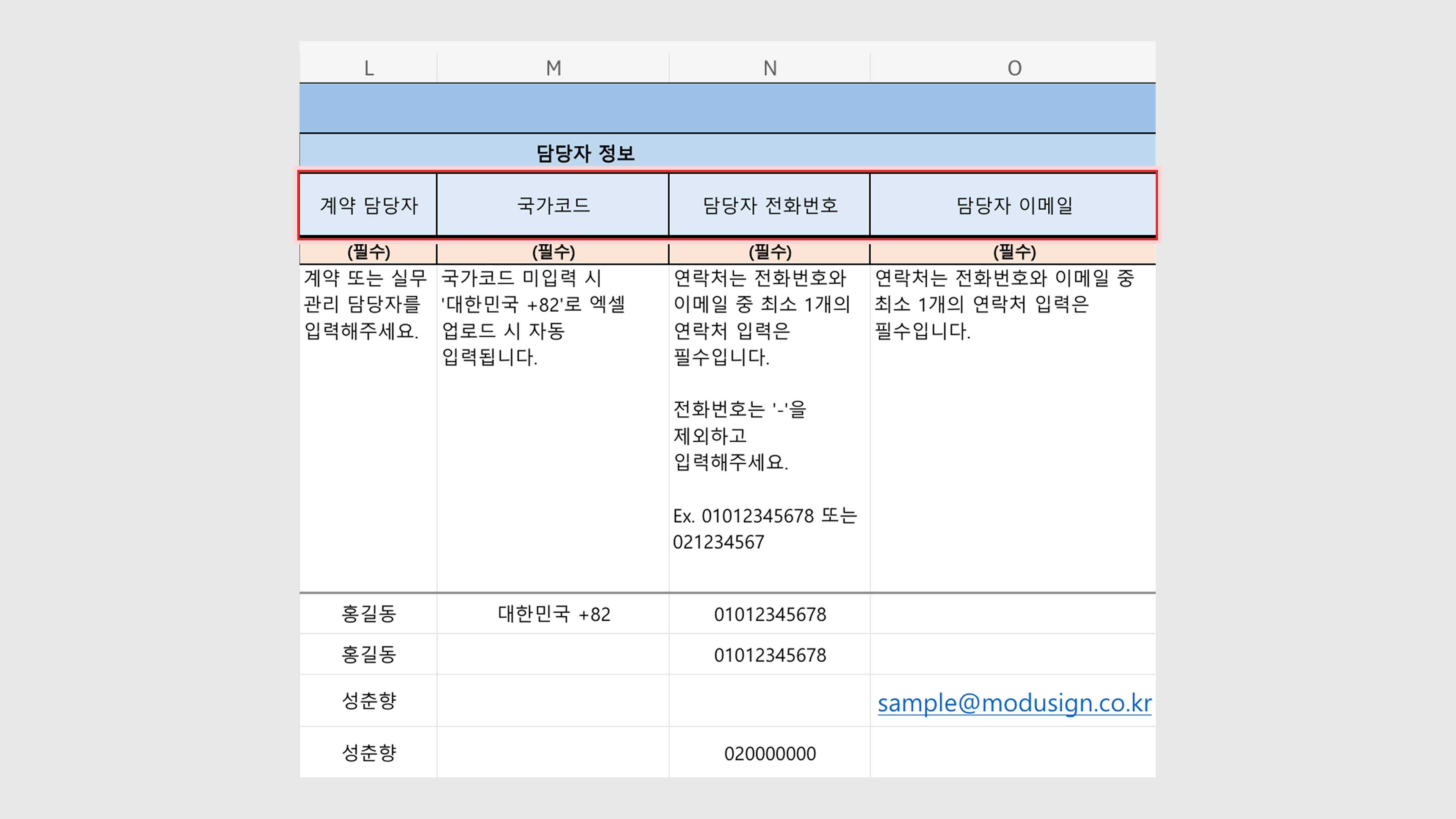The height and width of the screenshot is (819, 1456).
Task: Select column O header
Action: coord(1014,68)
